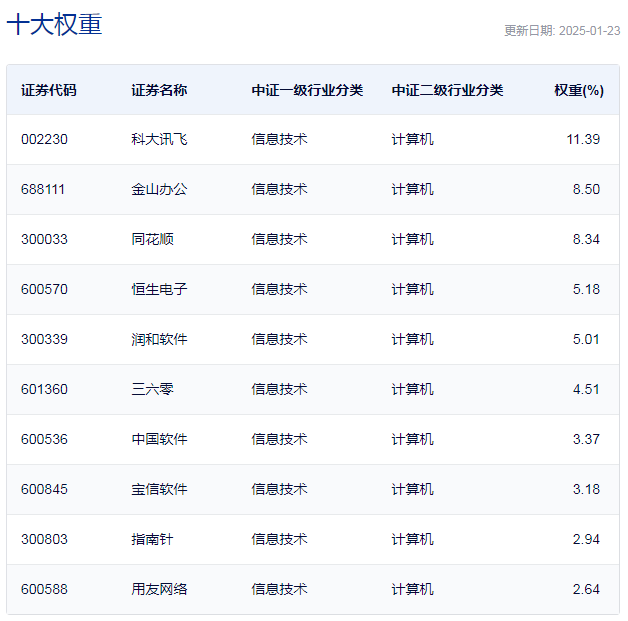Click 信息技术 in the 用友网络 row

pyautogui.click(x=279, y=590)
